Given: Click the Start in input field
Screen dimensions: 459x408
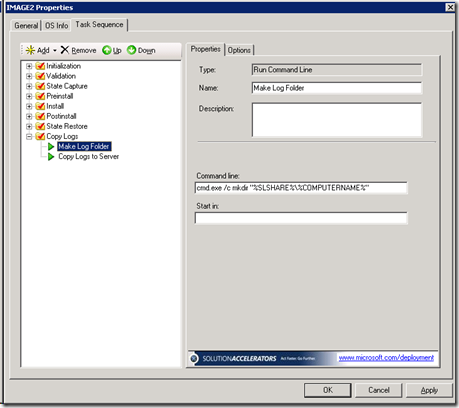Looking at the screenshot, I should [x=301, y=218].
